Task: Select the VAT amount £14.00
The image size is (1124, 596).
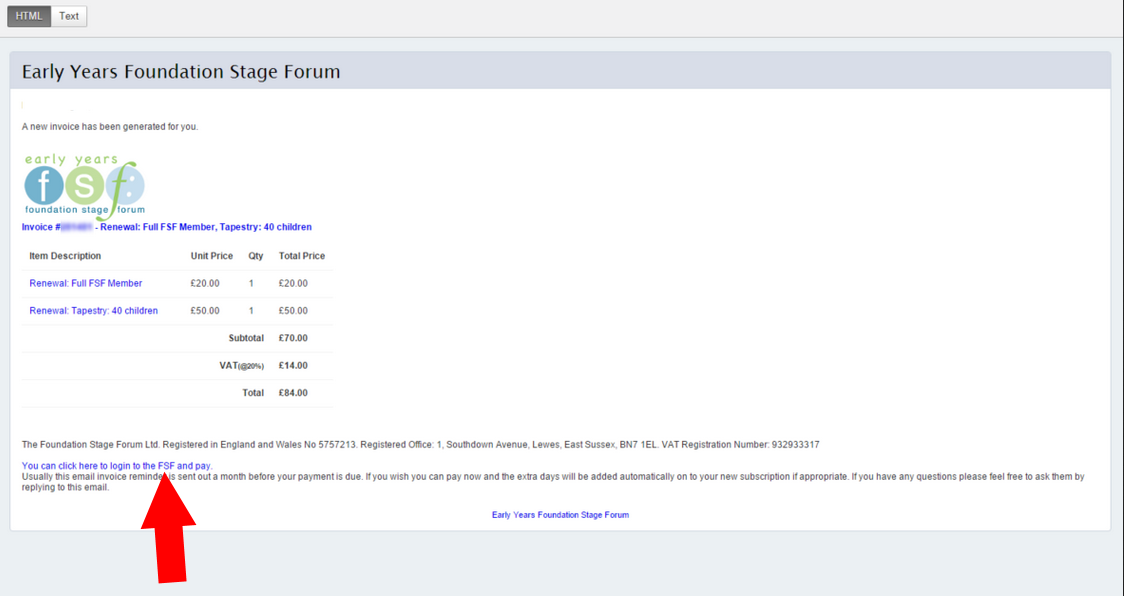Action: tap(293, 366)
